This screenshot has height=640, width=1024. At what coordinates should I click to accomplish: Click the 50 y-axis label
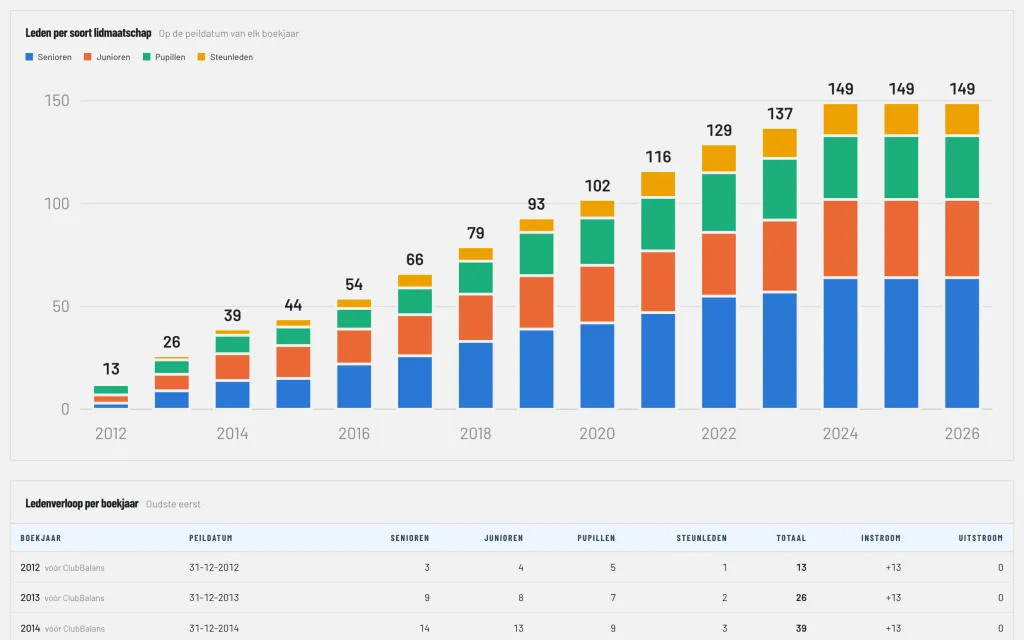point(61,307)
